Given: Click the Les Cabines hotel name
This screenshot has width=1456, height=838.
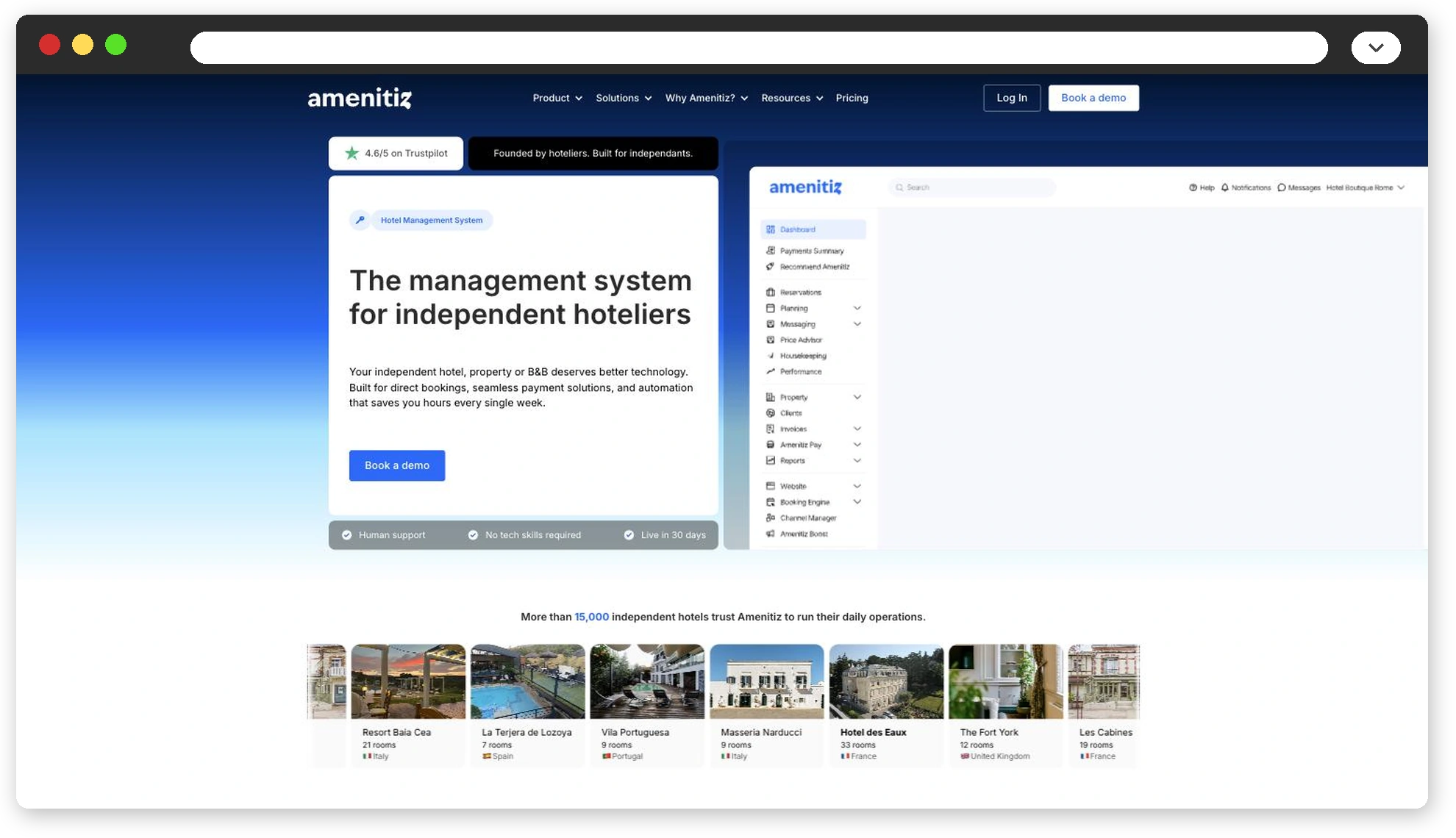Looking at the screenshot, I should [x=1106, y=732].
